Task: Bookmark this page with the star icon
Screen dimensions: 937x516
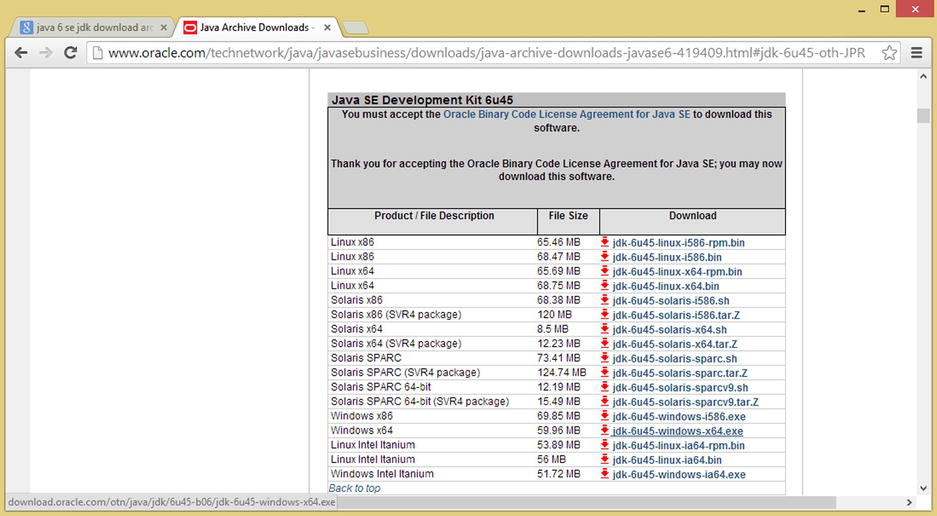Action: tap(889, 53)
